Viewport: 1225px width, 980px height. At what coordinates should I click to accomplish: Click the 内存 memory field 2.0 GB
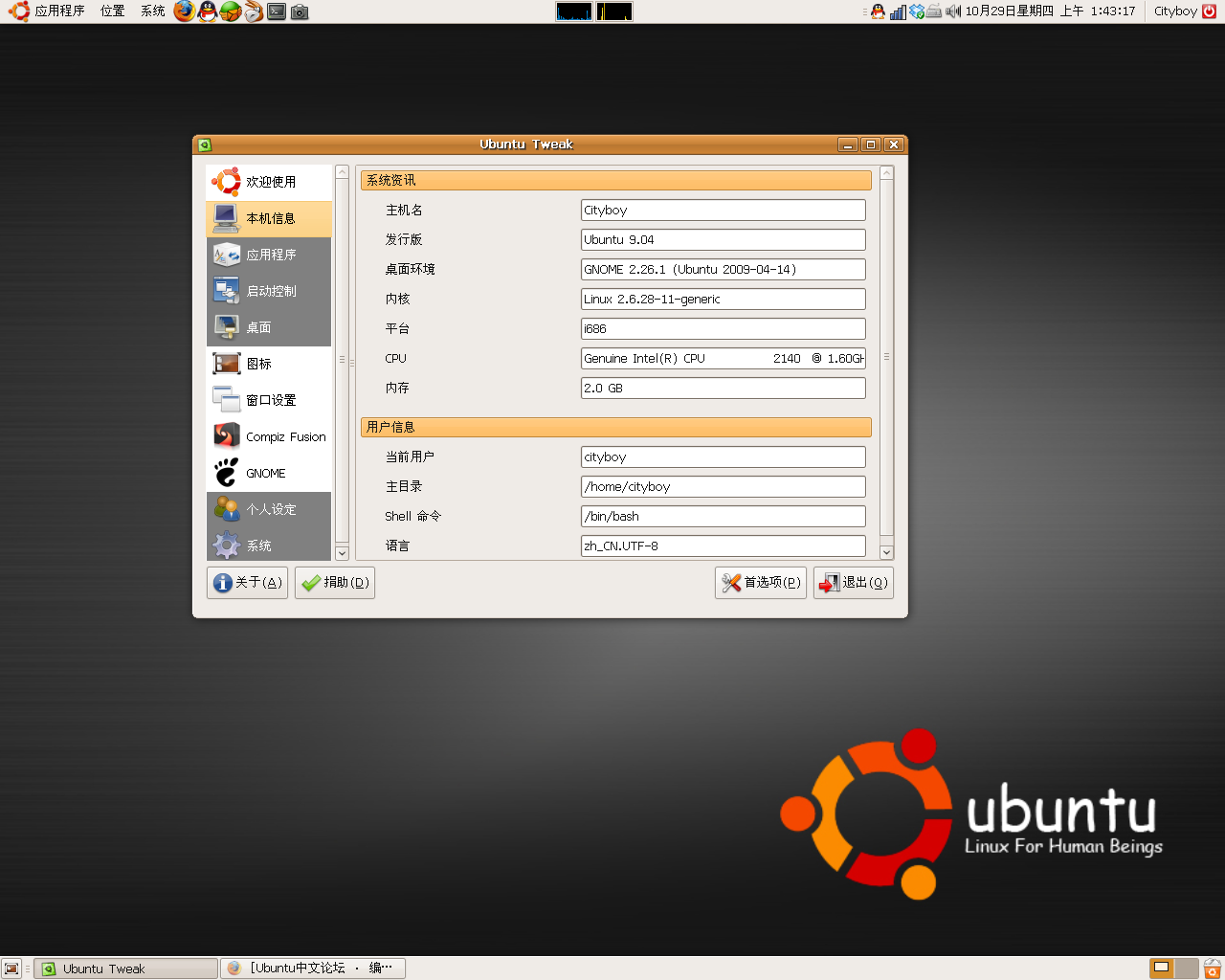(724, 389)
